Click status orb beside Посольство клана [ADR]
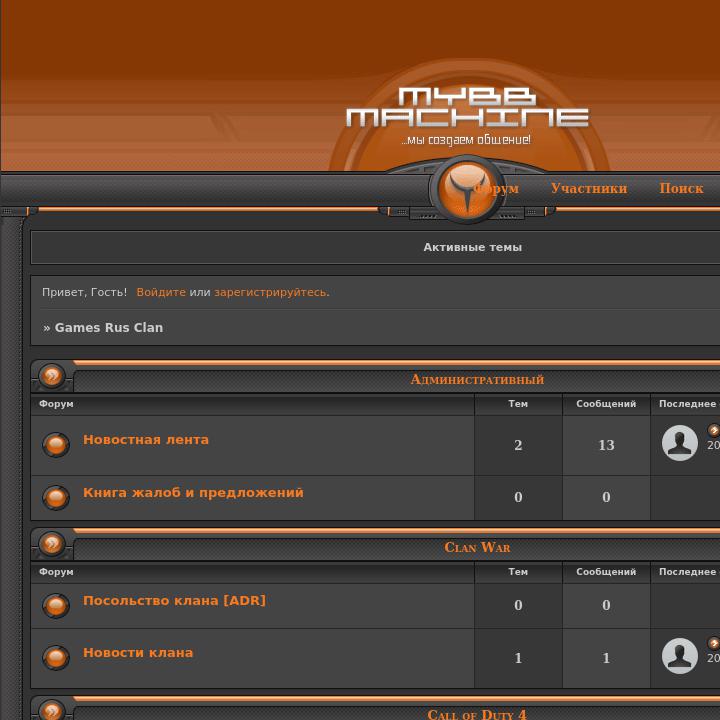 coord(56,606)
